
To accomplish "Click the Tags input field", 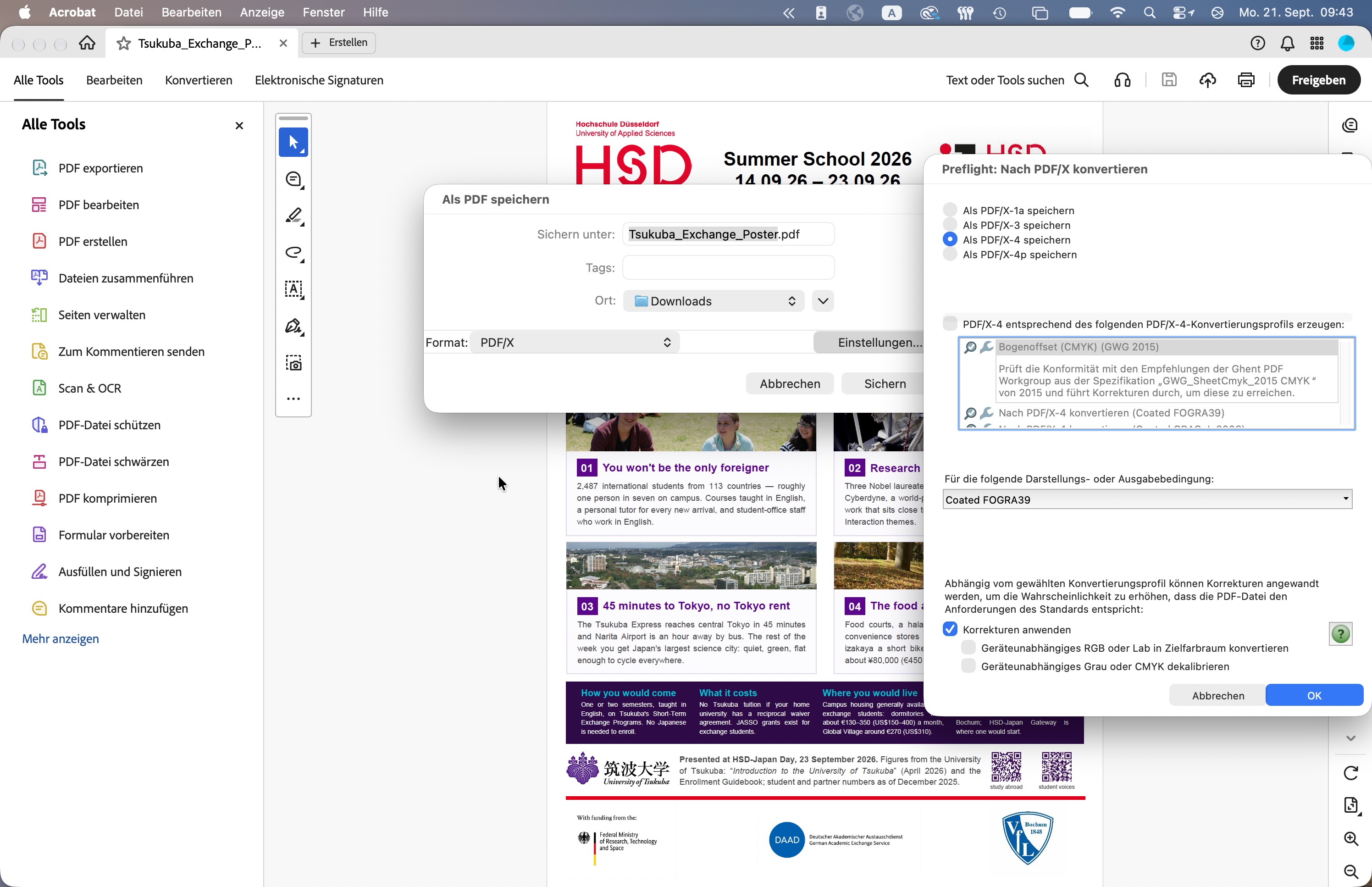I will pos(728,268).
